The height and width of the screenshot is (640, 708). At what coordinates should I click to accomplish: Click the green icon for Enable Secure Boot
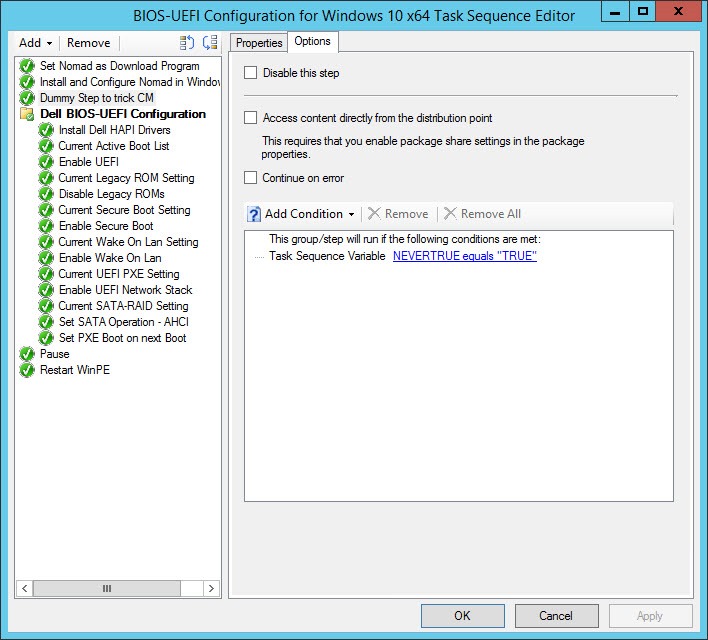[46, 226]
